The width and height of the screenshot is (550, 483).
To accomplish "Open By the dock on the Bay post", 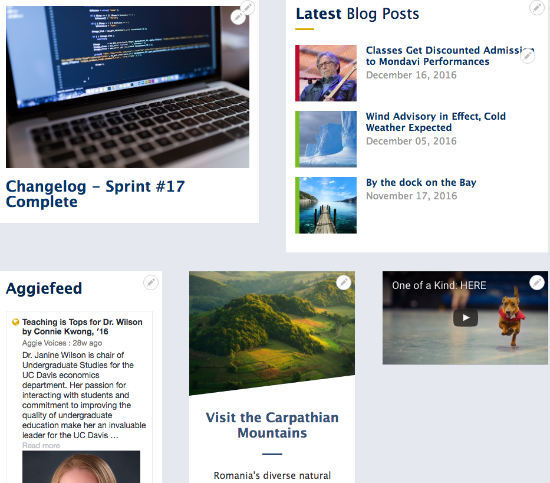I will tap(421, 182).
